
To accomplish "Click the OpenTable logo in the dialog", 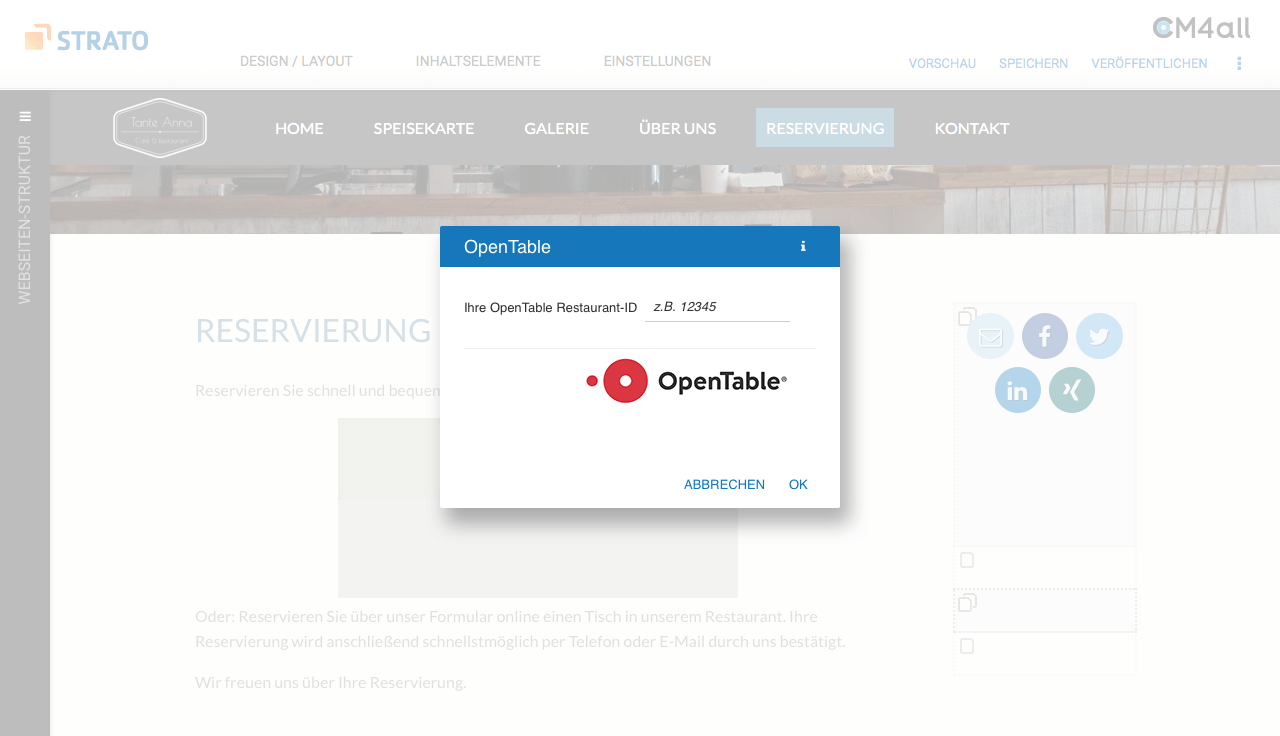I will click(686, 381).
